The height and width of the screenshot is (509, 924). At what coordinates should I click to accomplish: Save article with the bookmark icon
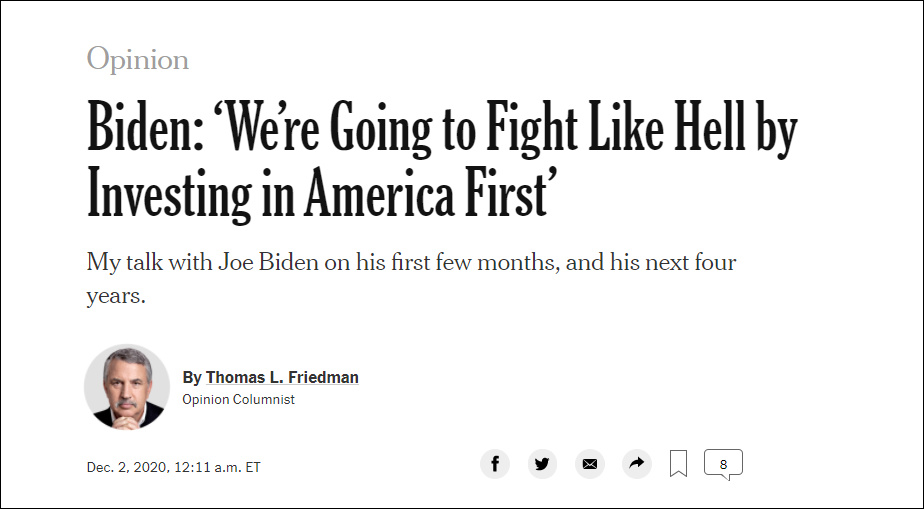point(678,464)
